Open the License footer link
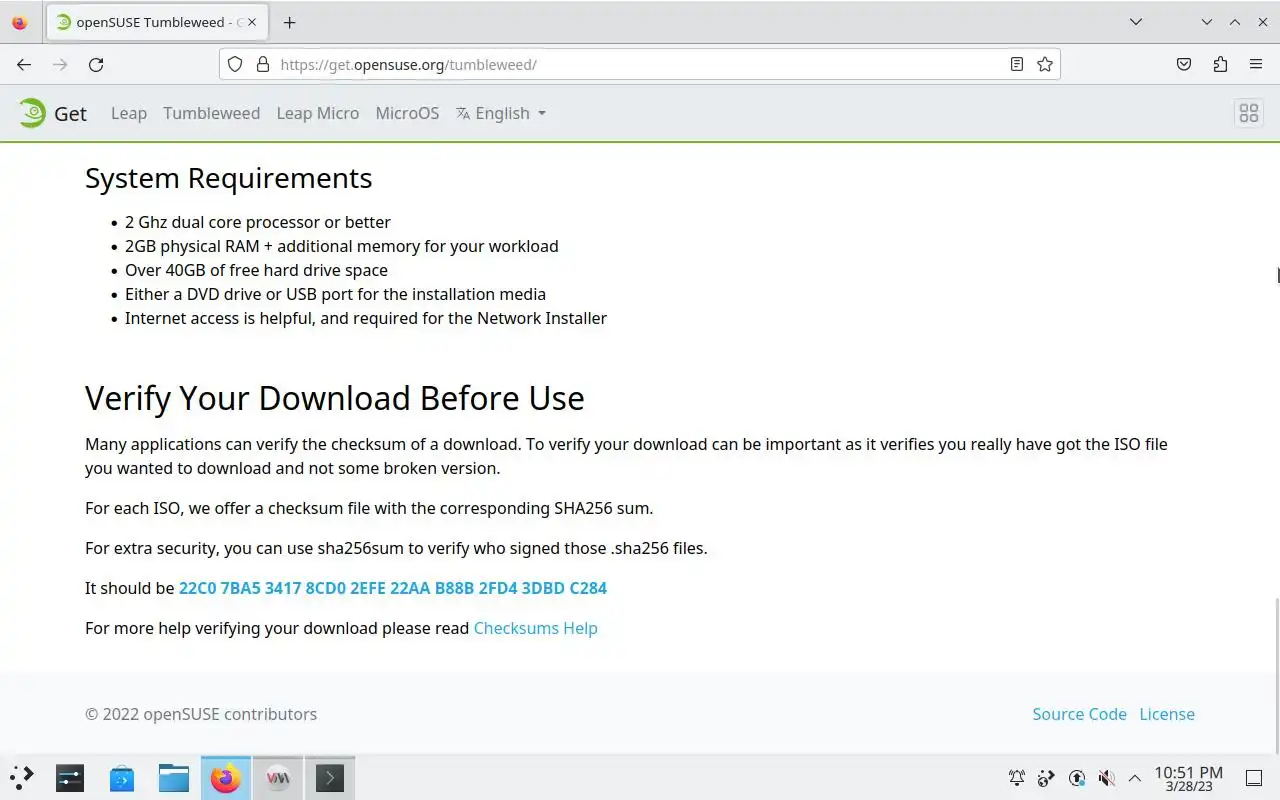 [1167, 714]
